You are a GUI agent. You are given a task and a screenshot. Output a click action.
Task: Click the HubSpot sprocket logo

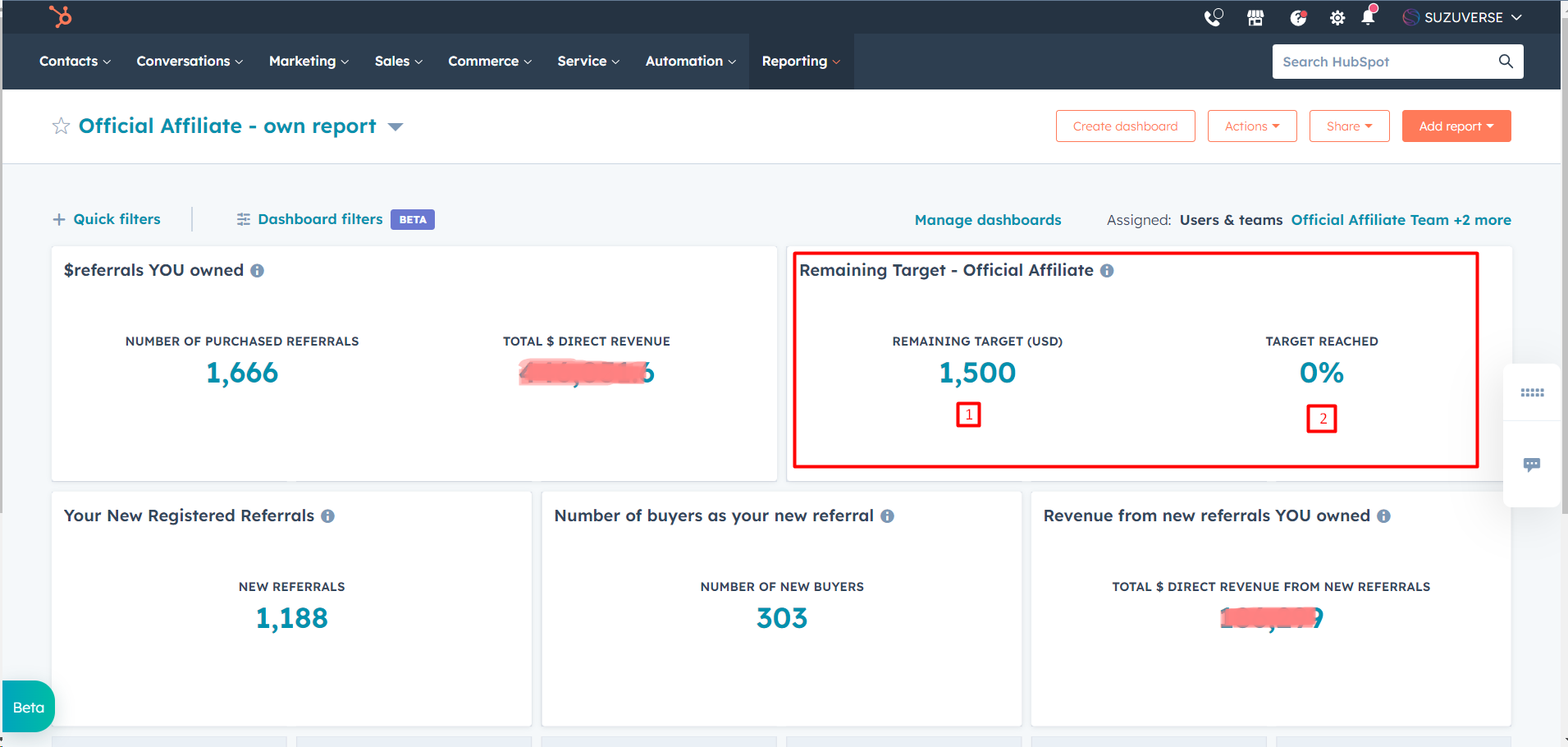click(x=61, y=16)
